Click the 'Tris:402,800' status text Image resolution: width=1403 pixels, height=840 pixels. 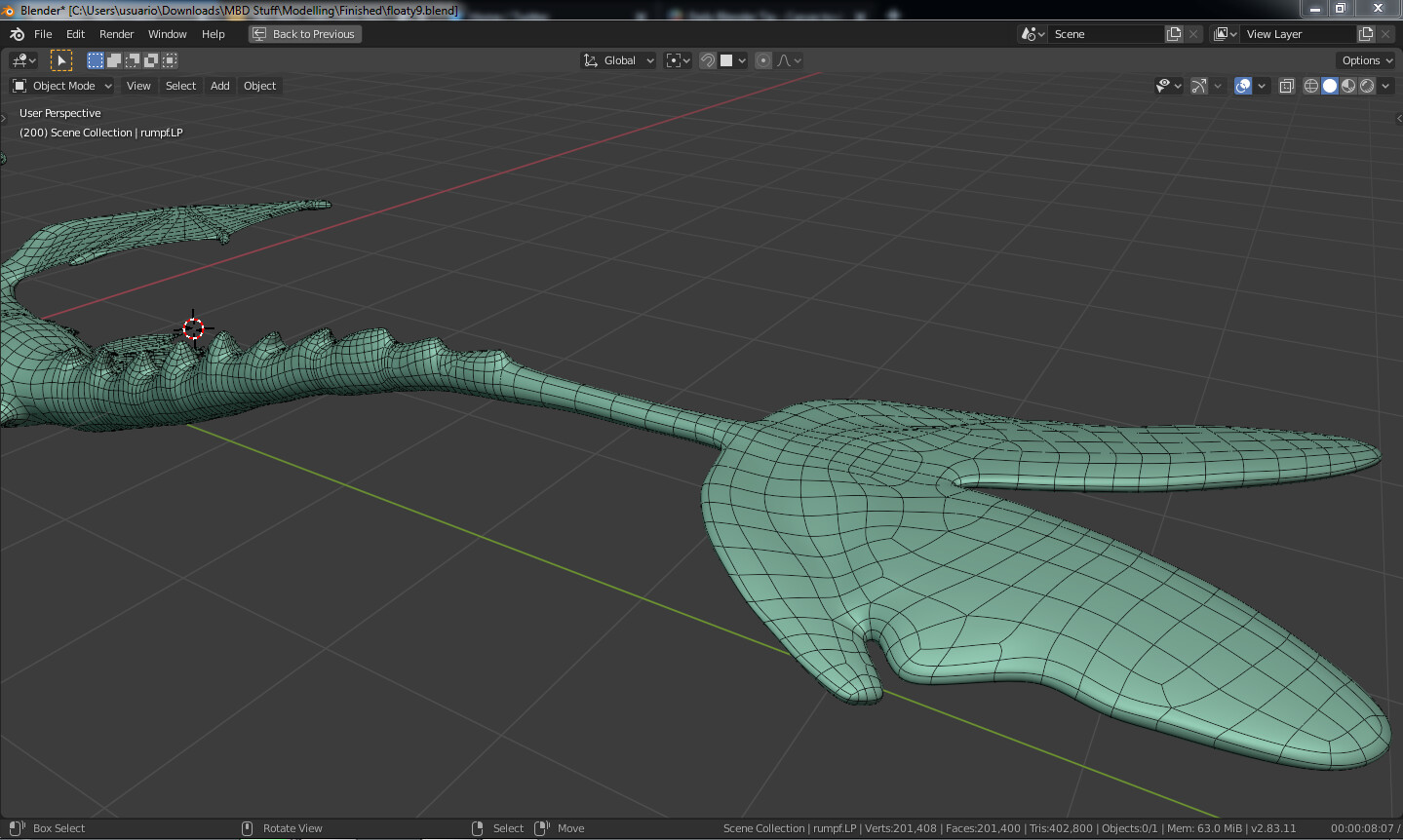point(1061,828)
